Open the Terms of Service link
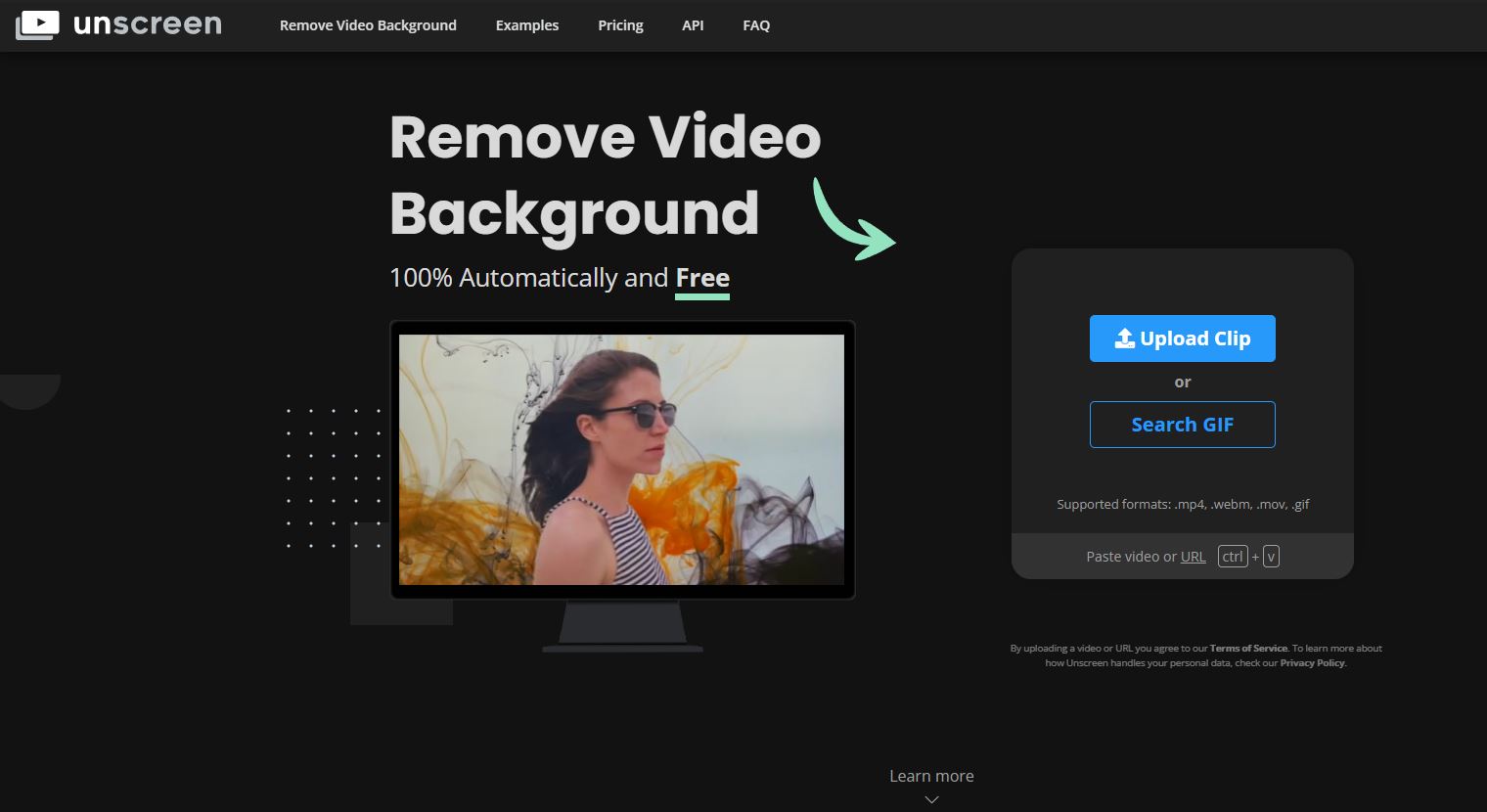This screenshot has height=812, width=1487. point(1248,649)
